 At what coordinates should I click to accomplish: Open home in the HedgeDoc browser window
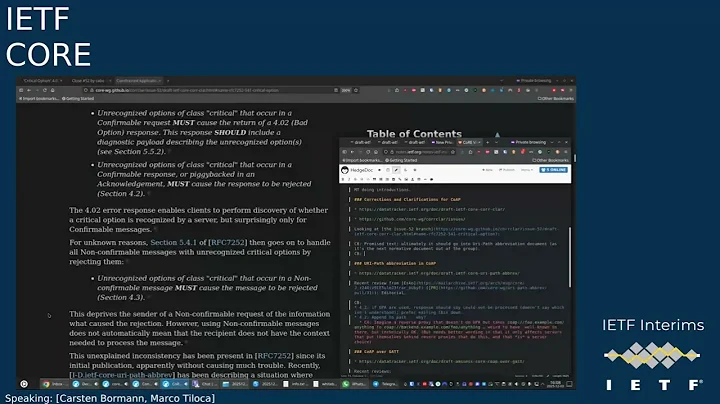pos(376,152)
